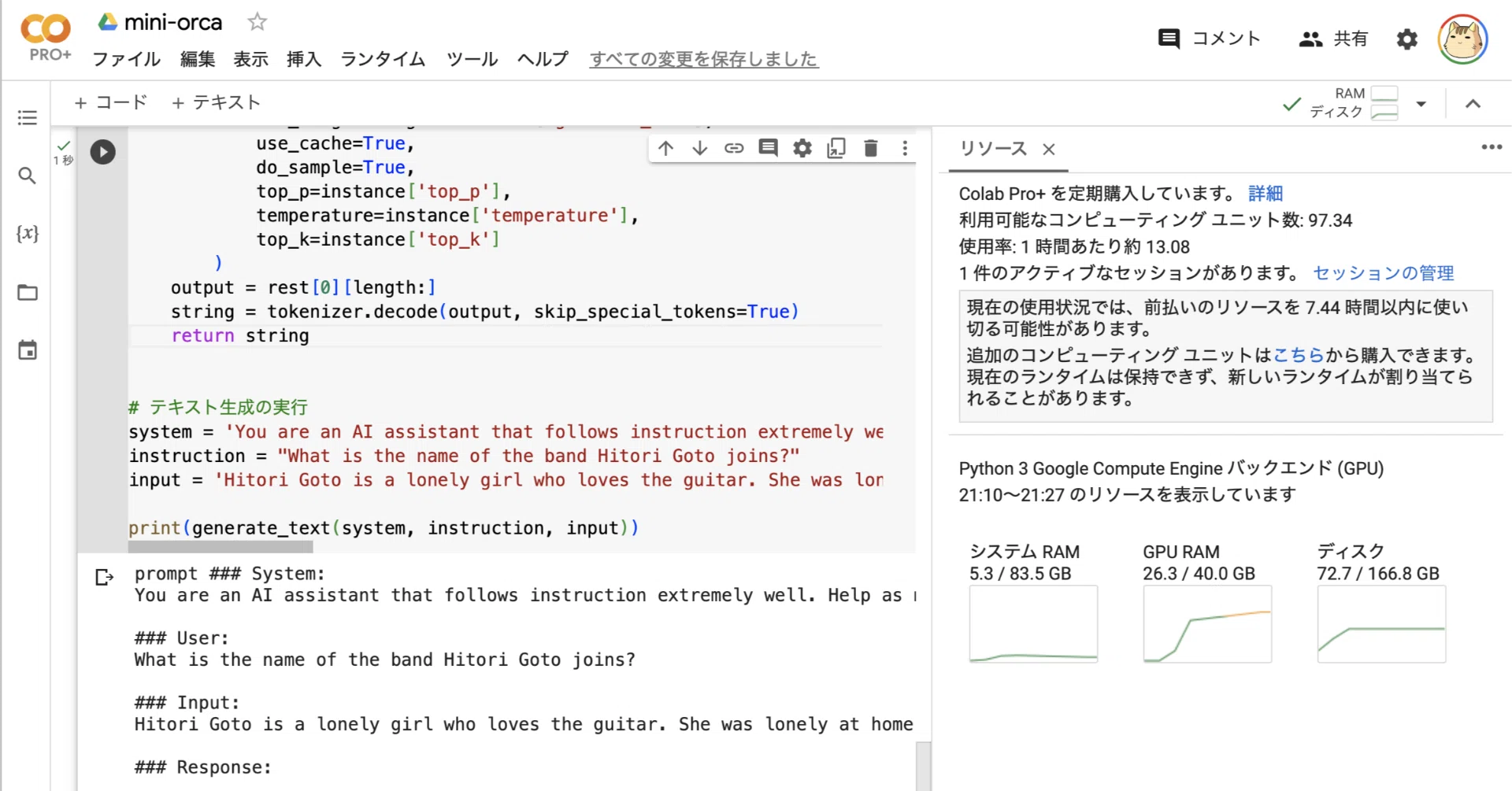The image size is (1512, 791).
Task: Open the calendar-style sidebar icon below the folder icon
Action: tap(28, 350)
